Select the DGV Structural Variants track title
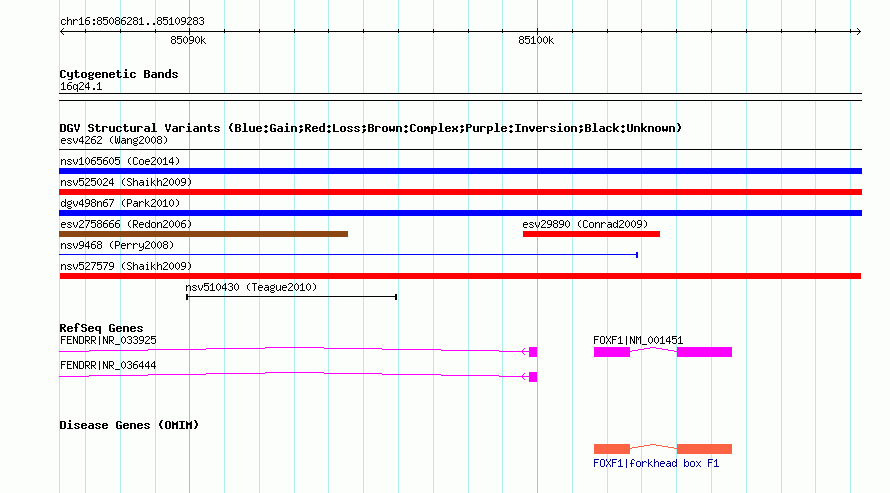 pos(370,128)
